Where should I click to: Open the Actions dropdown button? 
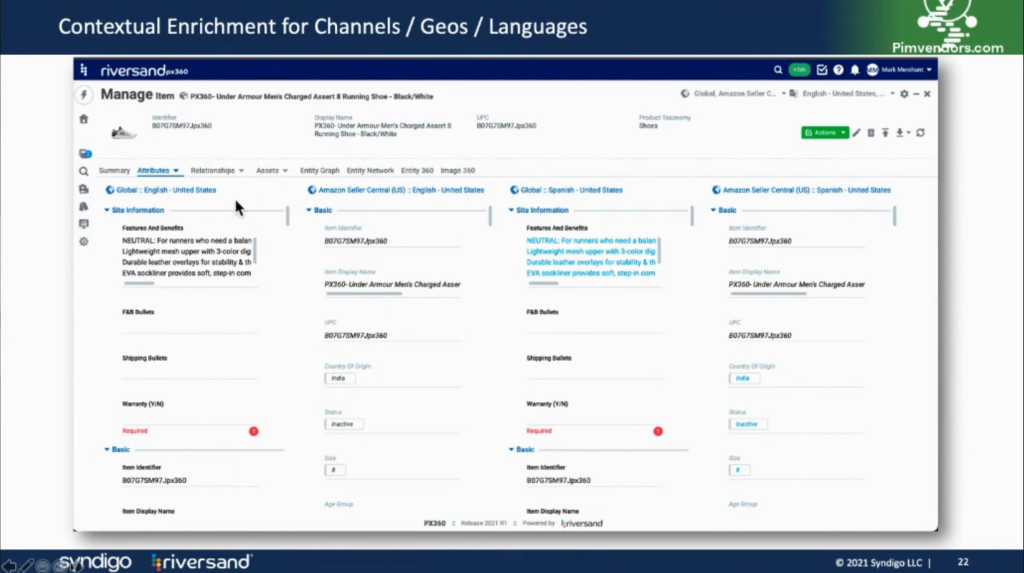825,133
